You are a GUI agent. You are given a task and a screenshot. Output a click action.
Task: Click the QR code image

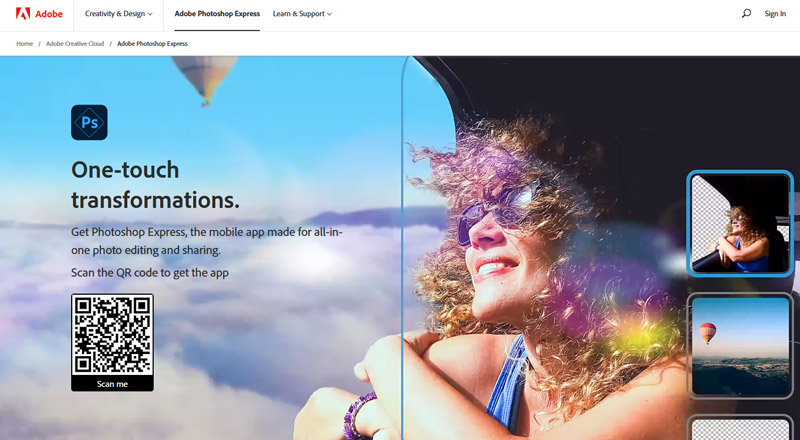(x=112, y=335)
